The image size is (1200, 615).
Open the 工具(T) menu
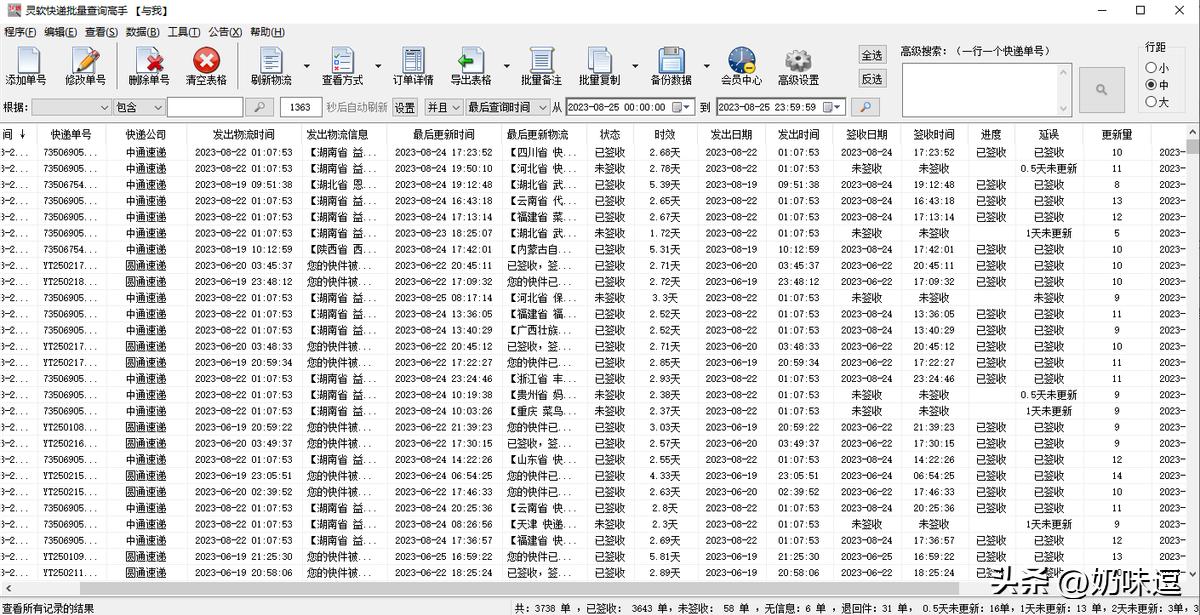184,32
